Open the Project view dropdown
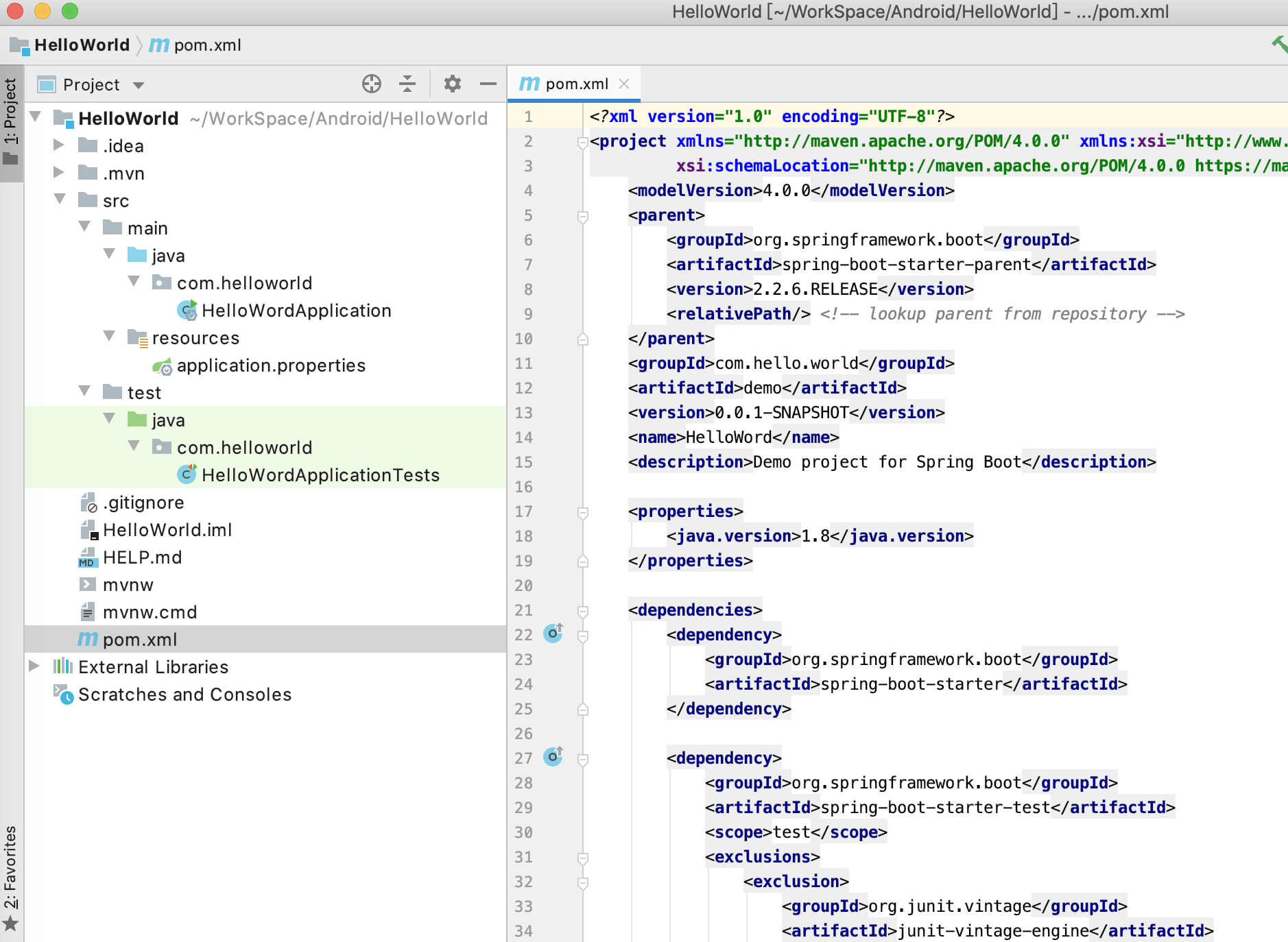 (139, 85)
